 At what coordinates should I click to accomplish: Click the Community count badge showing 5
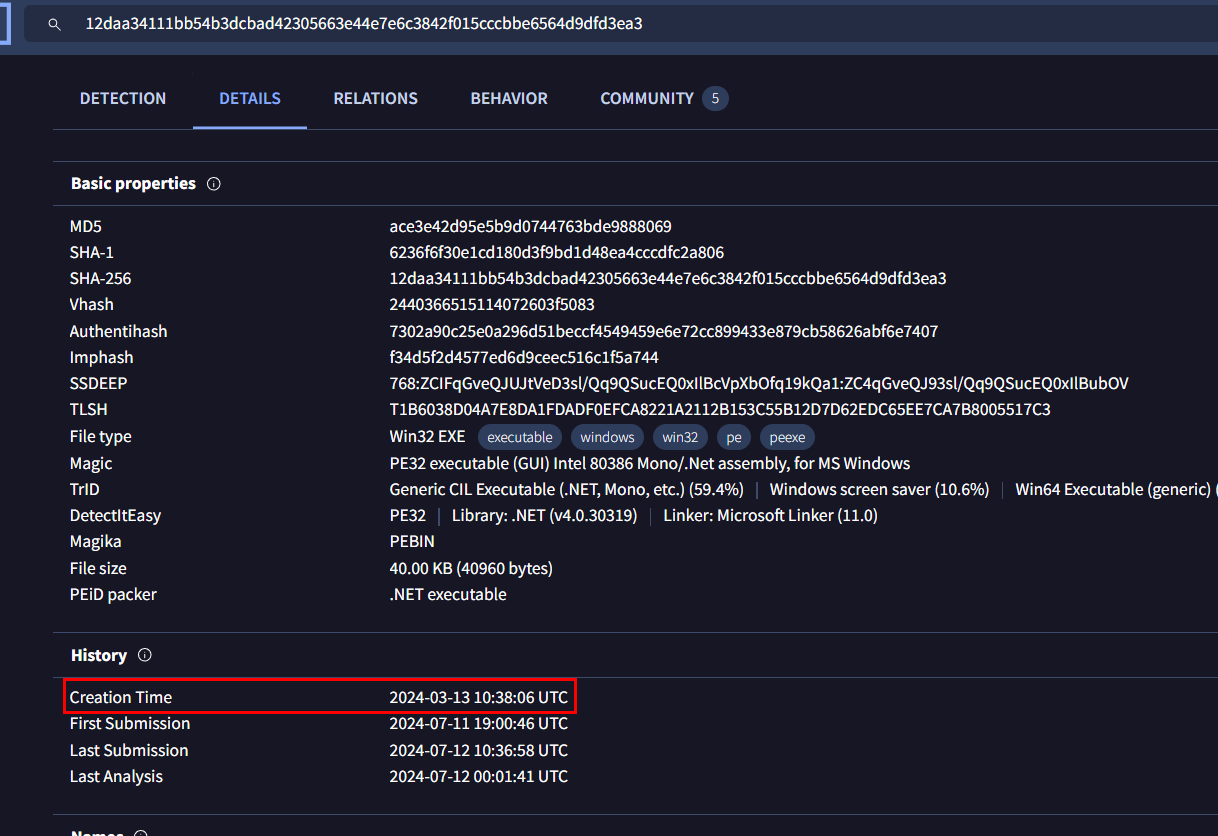click(714, 98)
